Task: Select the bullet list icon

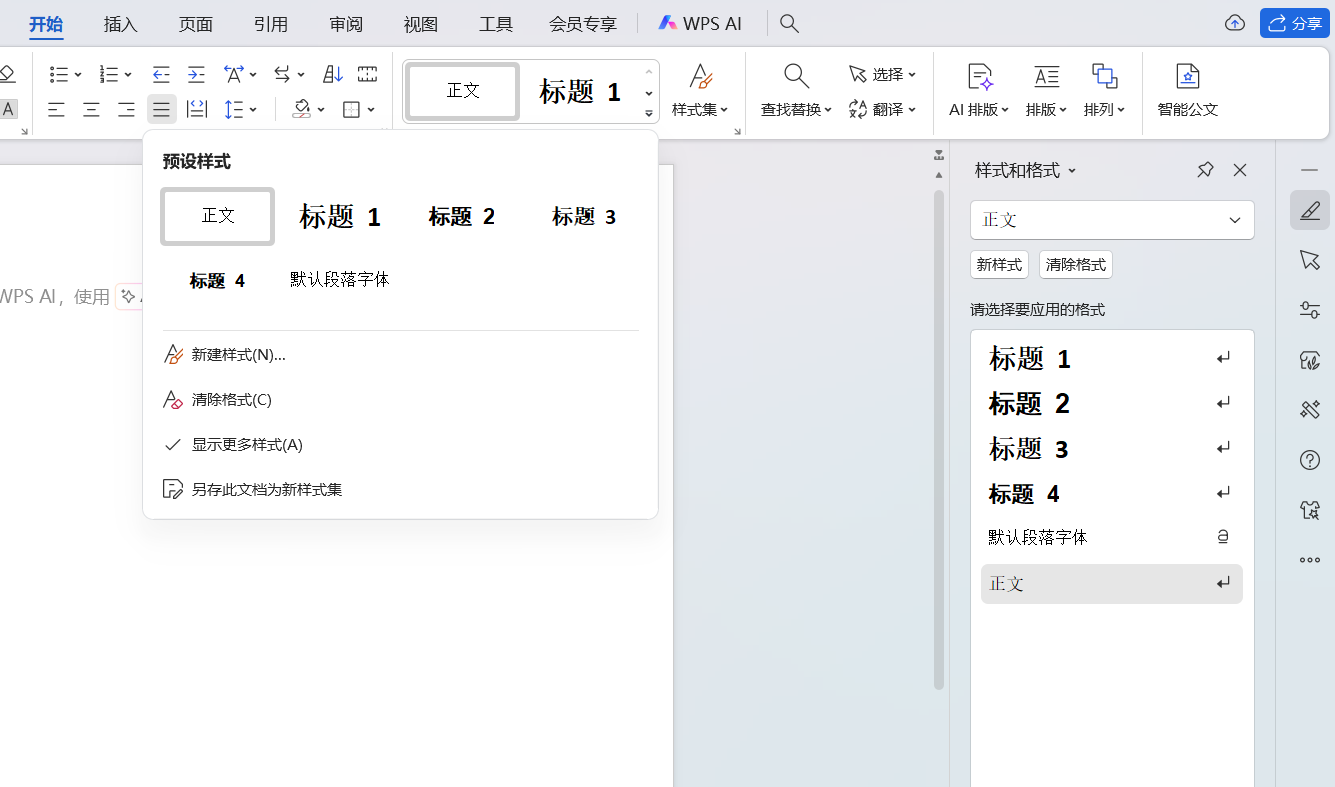Action: pyautogui.click(x=60, y=74)
